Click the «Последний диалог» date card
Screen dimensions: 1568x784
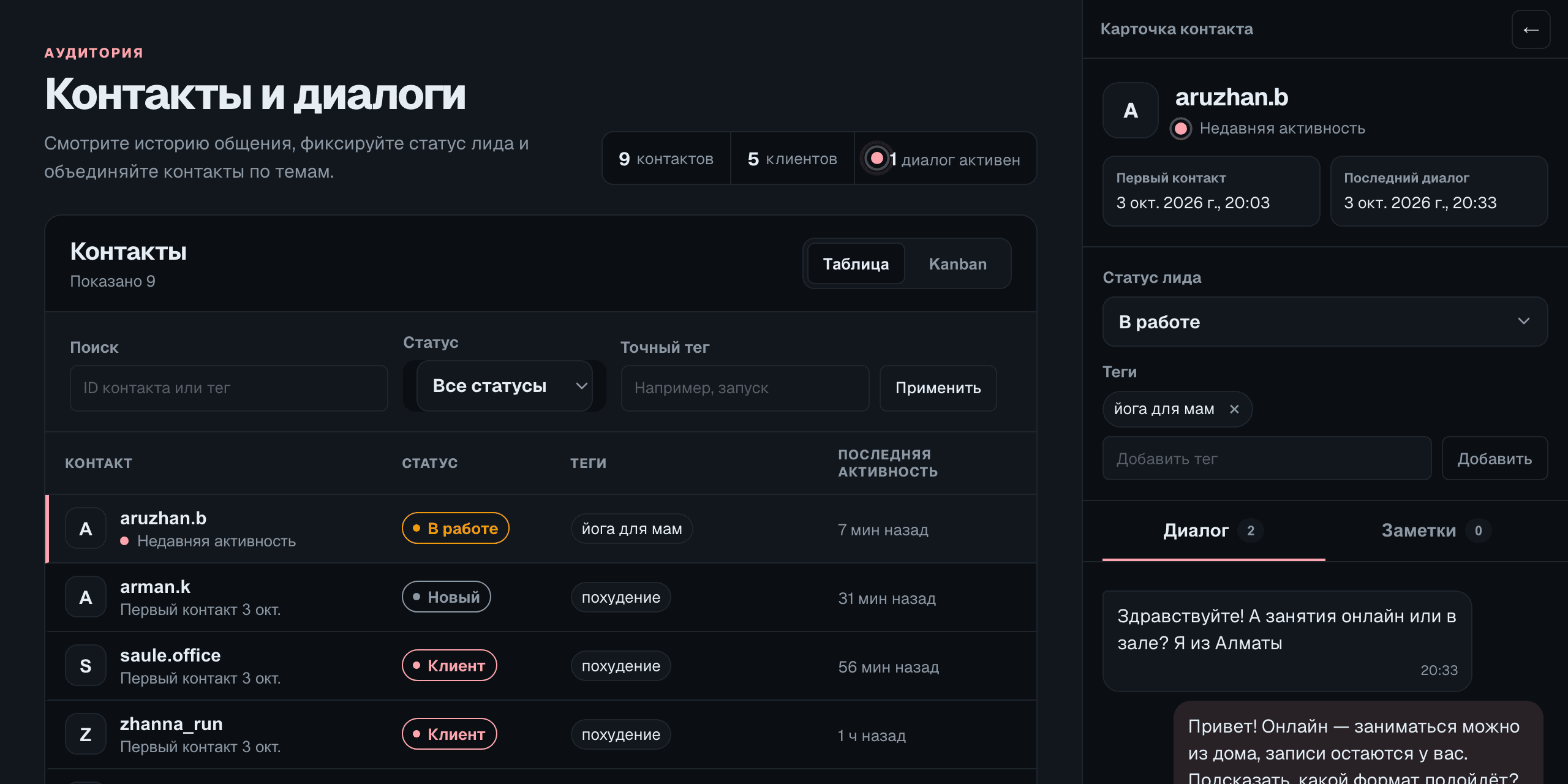[x=1439, y=191]
